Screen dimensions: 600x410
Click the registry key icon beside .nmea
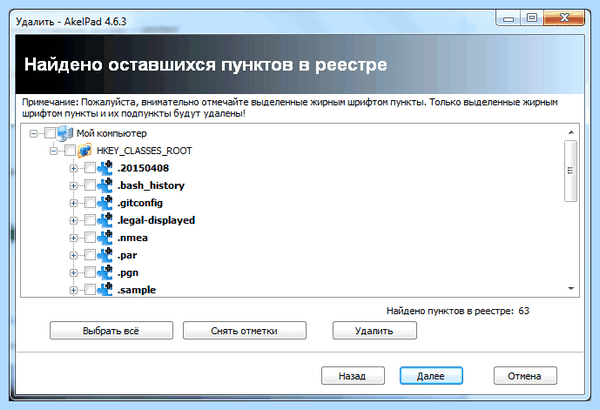[x=105, y=238]
